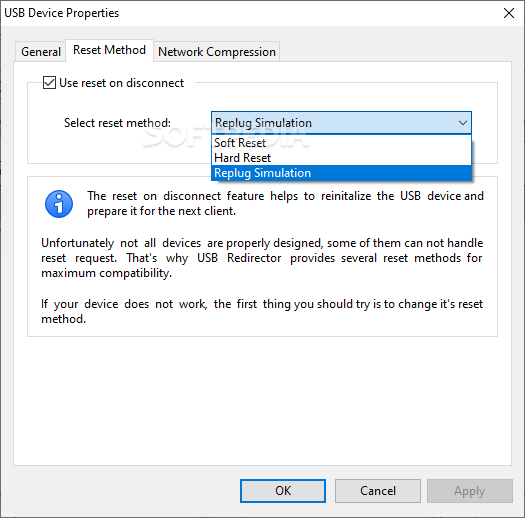Select the Reset Method tab

[109, 50]
